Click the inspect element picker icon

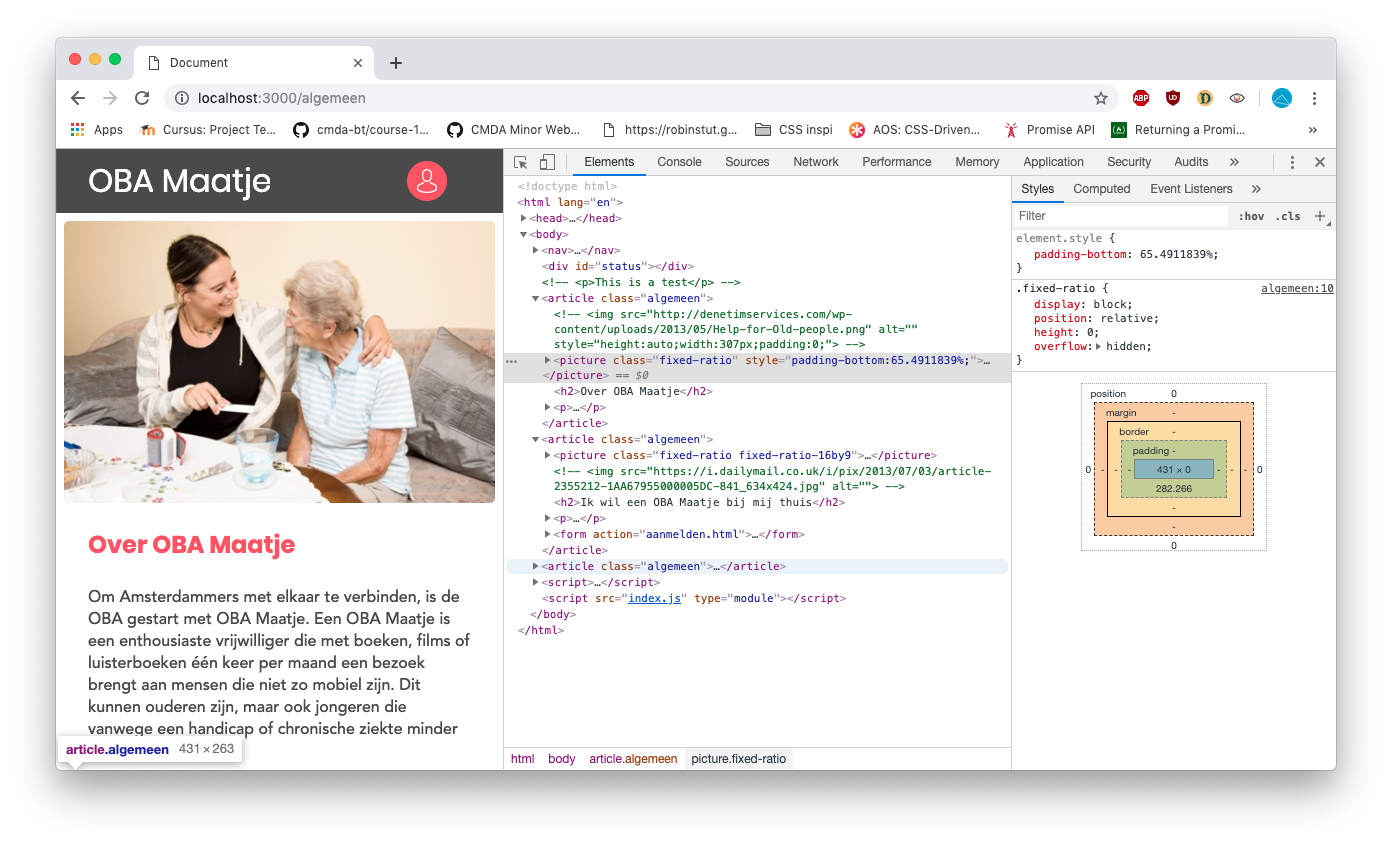(x=520, y=162)
